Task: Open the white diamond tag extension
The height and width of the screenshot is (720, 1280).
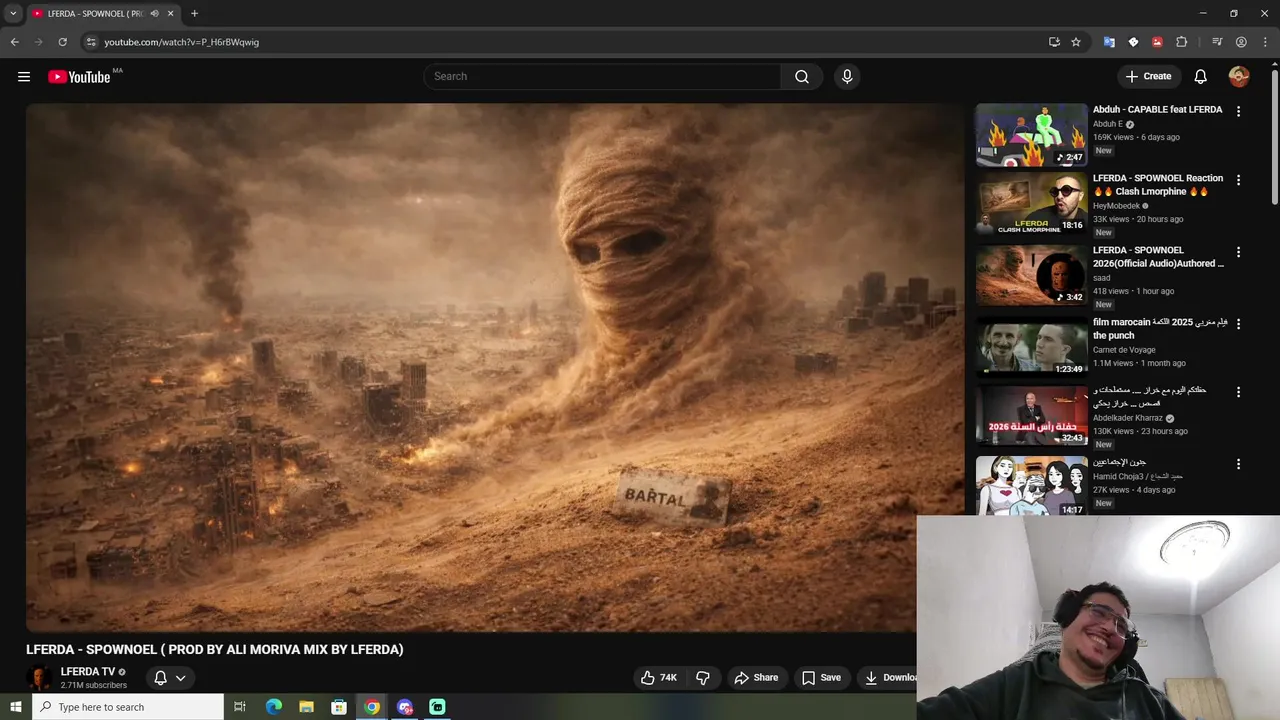Action: tap(1133, 42)
